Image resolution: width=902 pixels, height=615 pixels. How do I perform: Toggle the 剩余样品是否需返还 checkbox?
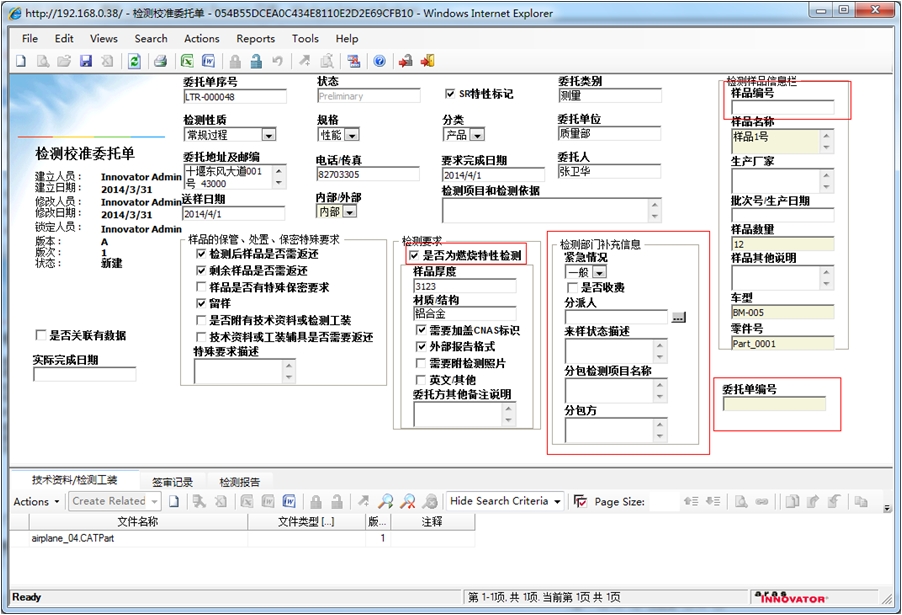(x=201, y=270)
